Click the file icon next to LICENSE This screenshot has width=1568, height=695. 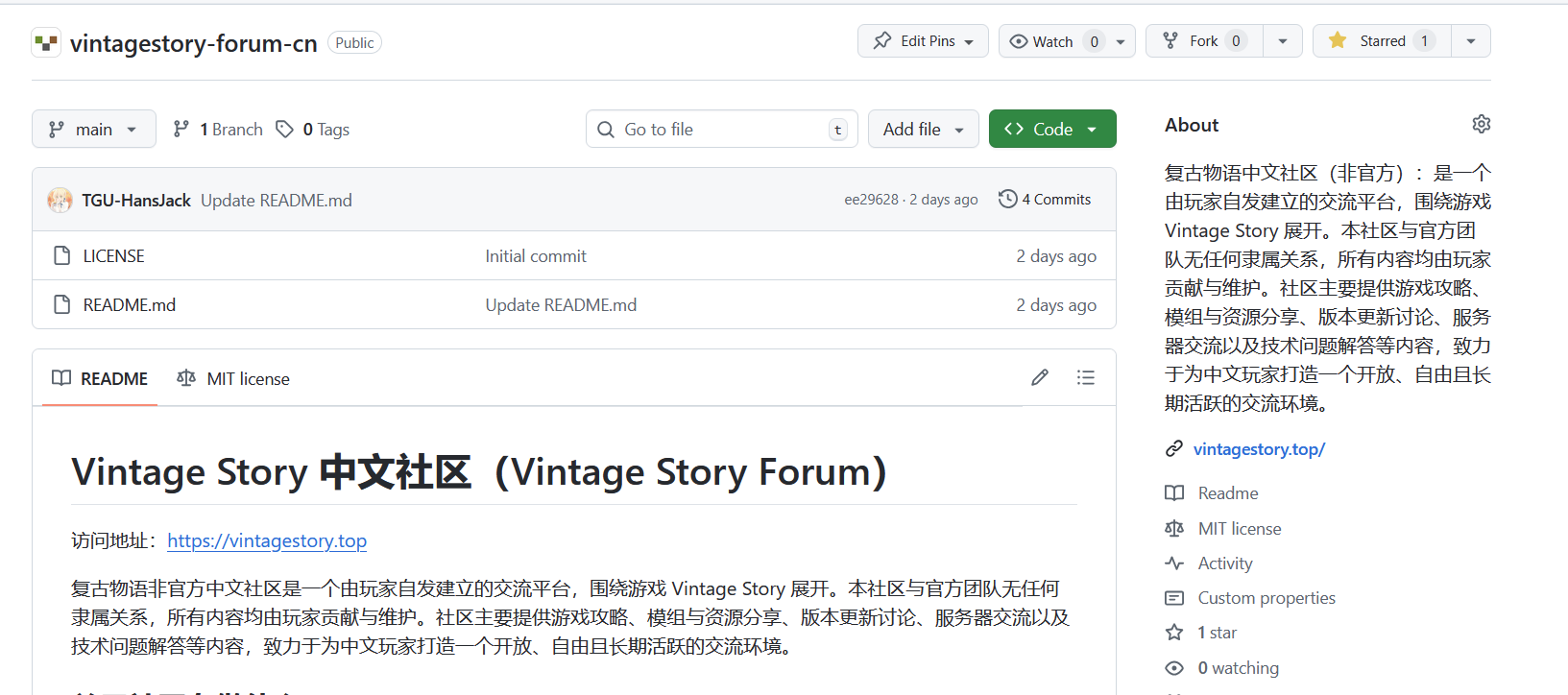click(62, 256)
